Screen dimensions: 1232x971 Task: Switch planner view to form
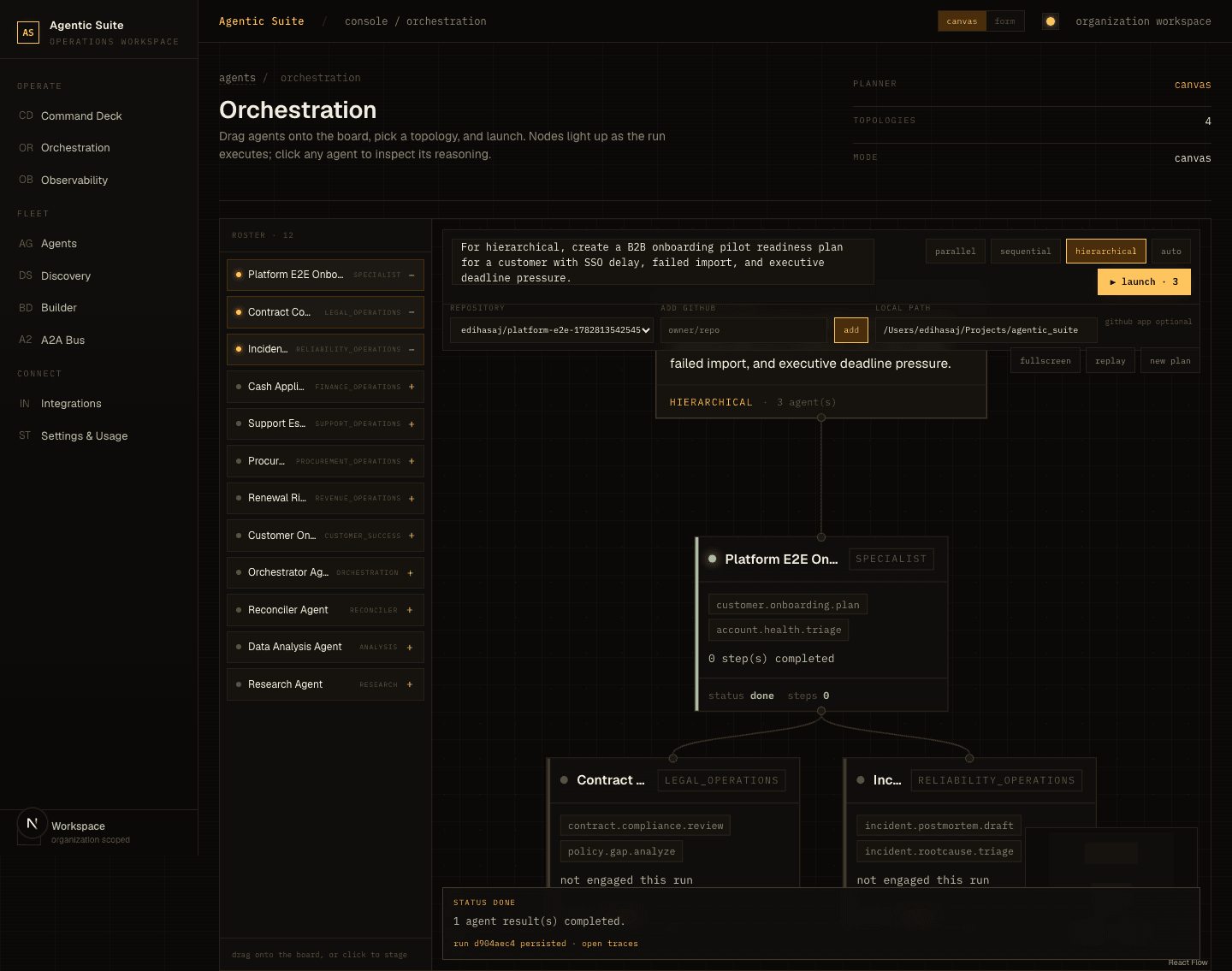tap(1005, 21)
